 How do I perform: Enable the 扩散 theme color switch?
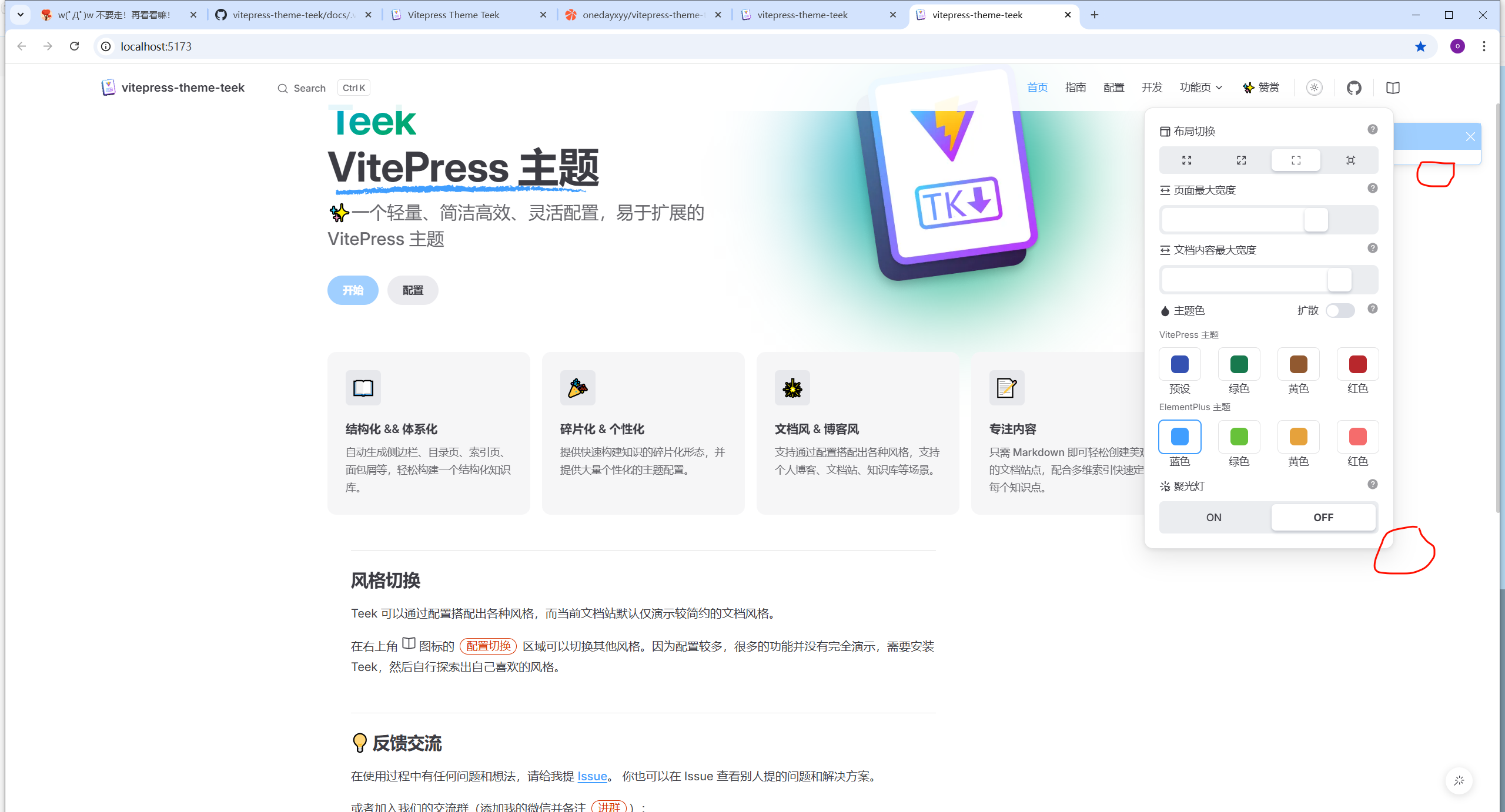[x=1340, y=311]
